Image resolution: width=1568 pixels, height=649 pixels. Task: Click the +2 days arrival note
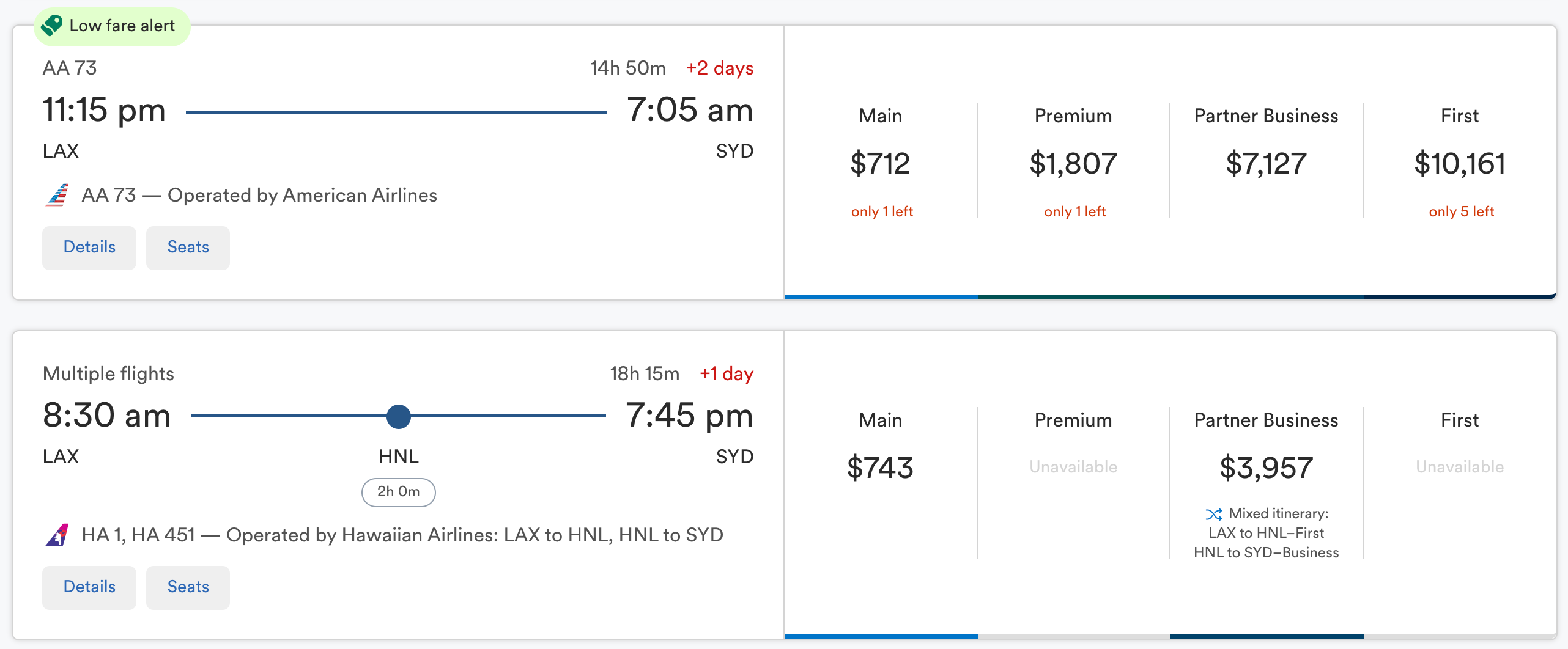(720, 68)
